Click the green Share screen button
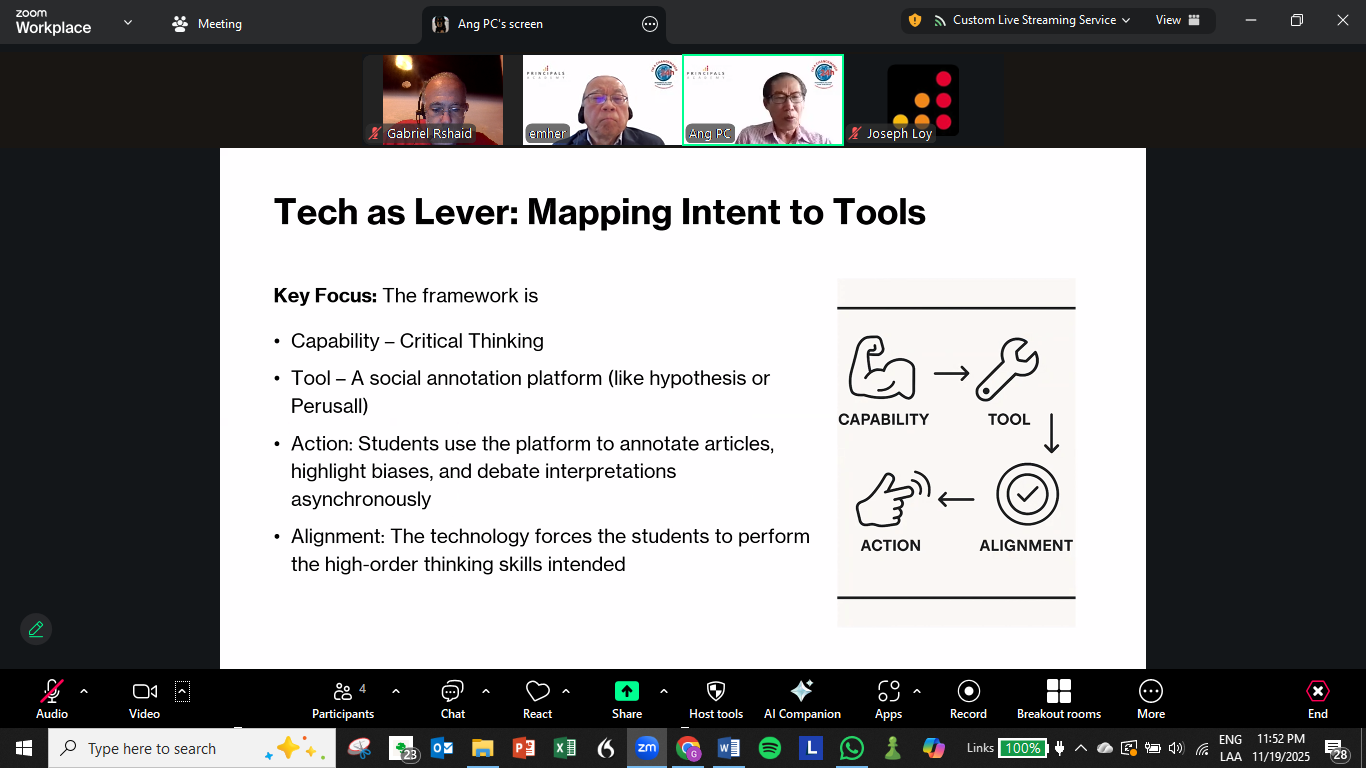The image size is (1366, 768). point(627,698)
